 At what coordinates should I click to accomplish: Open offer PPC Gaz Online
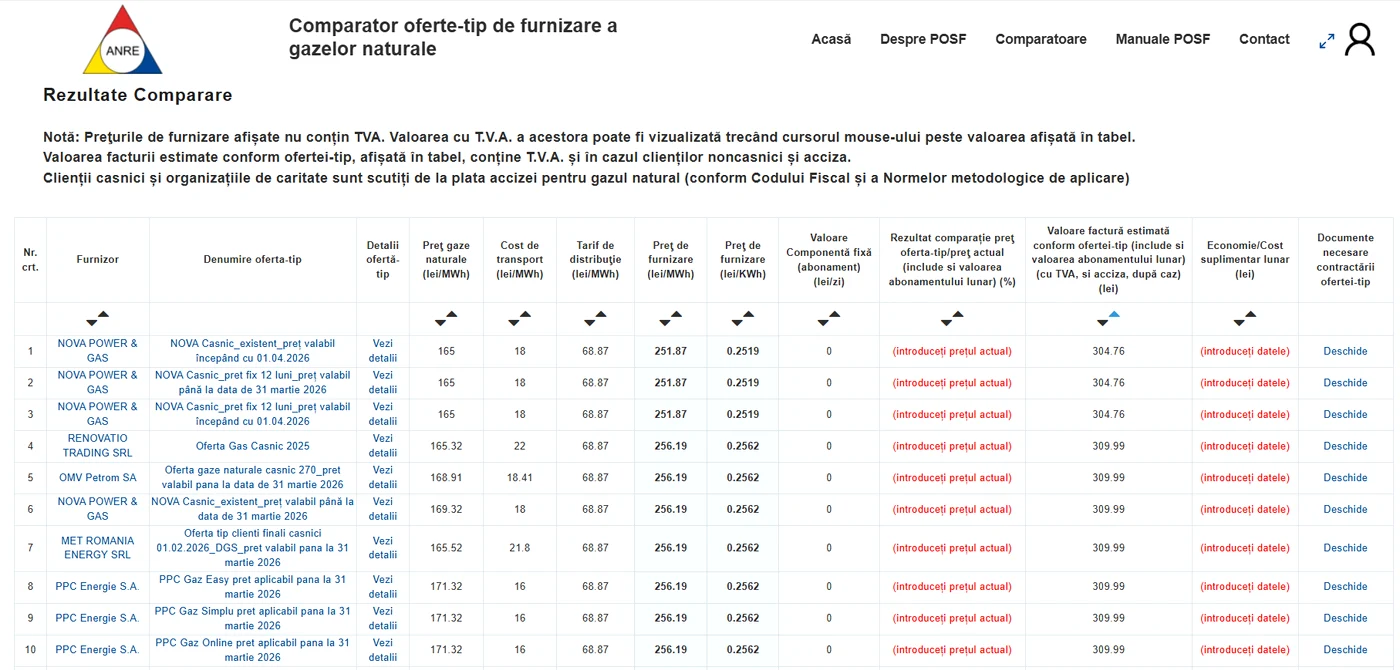tap(253, 650)
